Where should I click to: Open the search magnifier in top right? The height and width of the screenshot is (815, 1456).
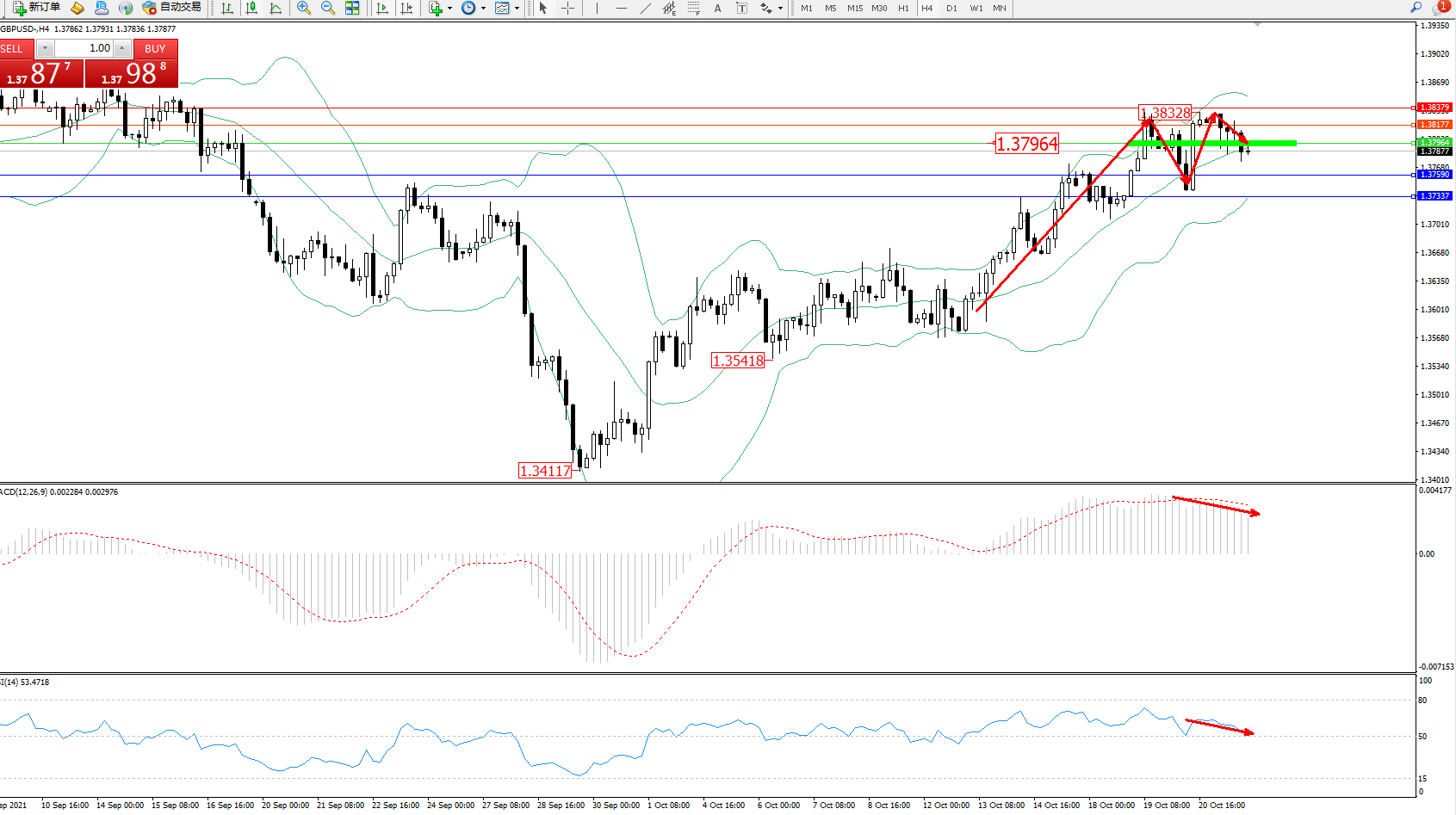tap(1416, 8)
